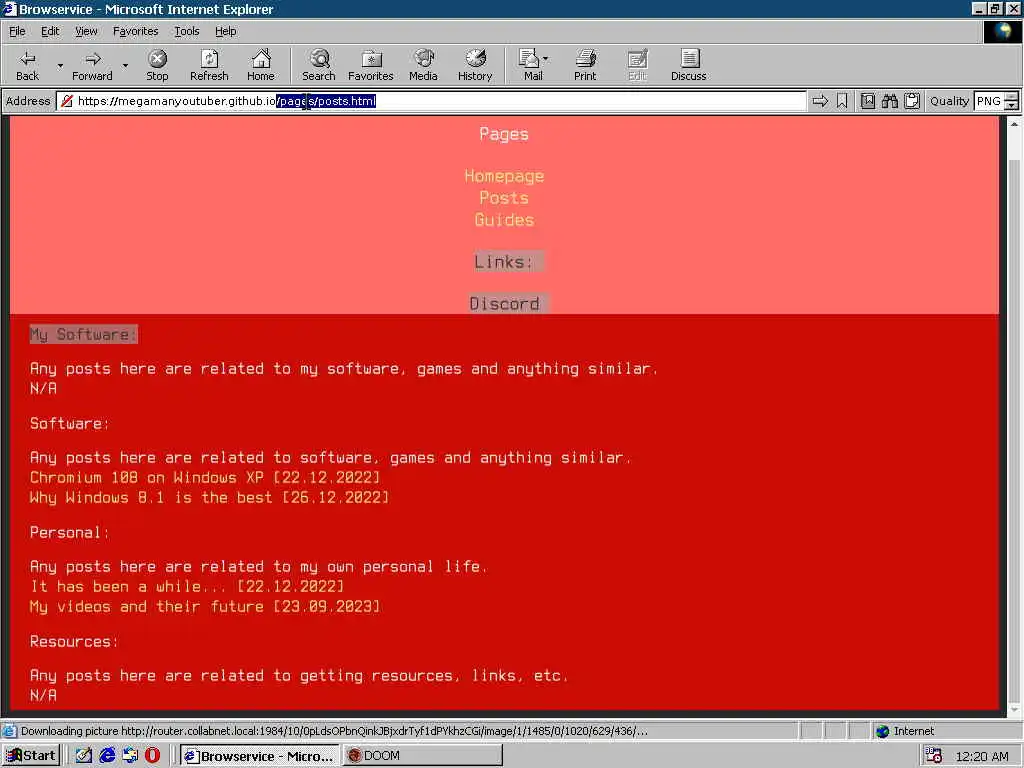Screen dimensions: 1024x768
Task: Open post My videos and their future
Action: point(204,607)
